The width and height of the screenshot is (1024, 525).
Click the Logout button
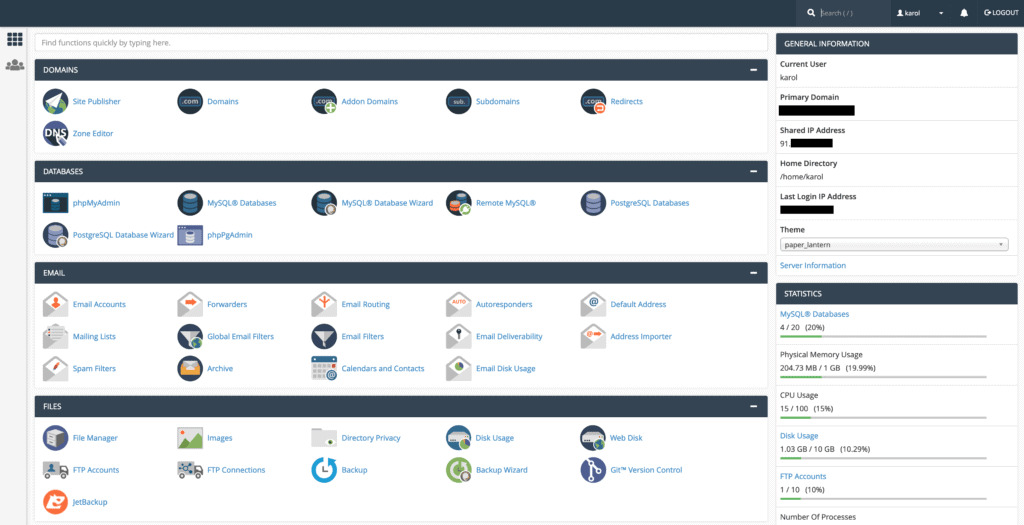(1001, 13)
